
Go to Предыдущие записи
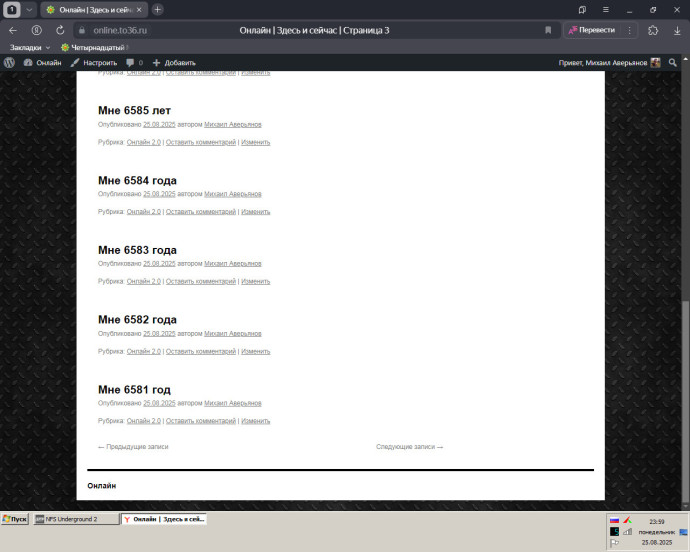coord(133,447)
